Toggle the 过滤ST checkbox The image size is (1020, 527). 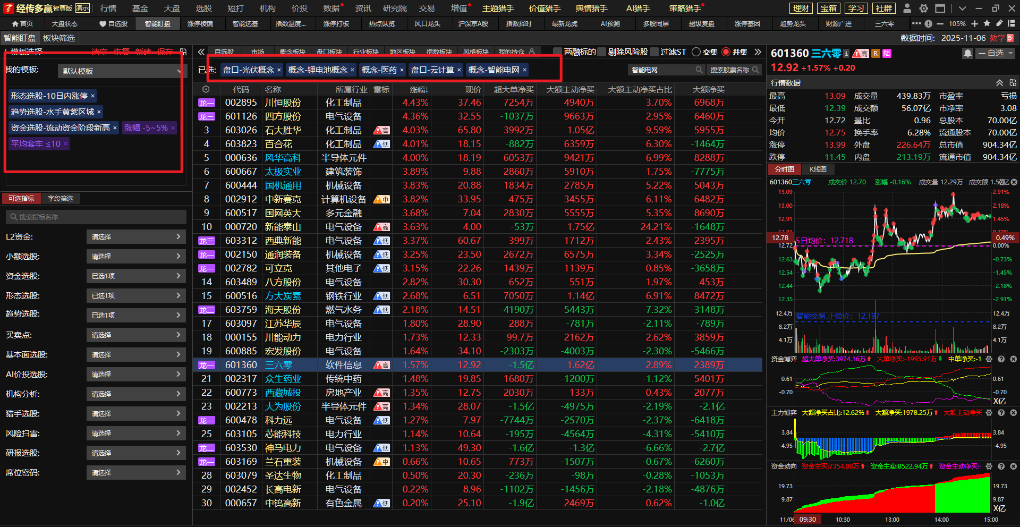click(x=660, y=51)
